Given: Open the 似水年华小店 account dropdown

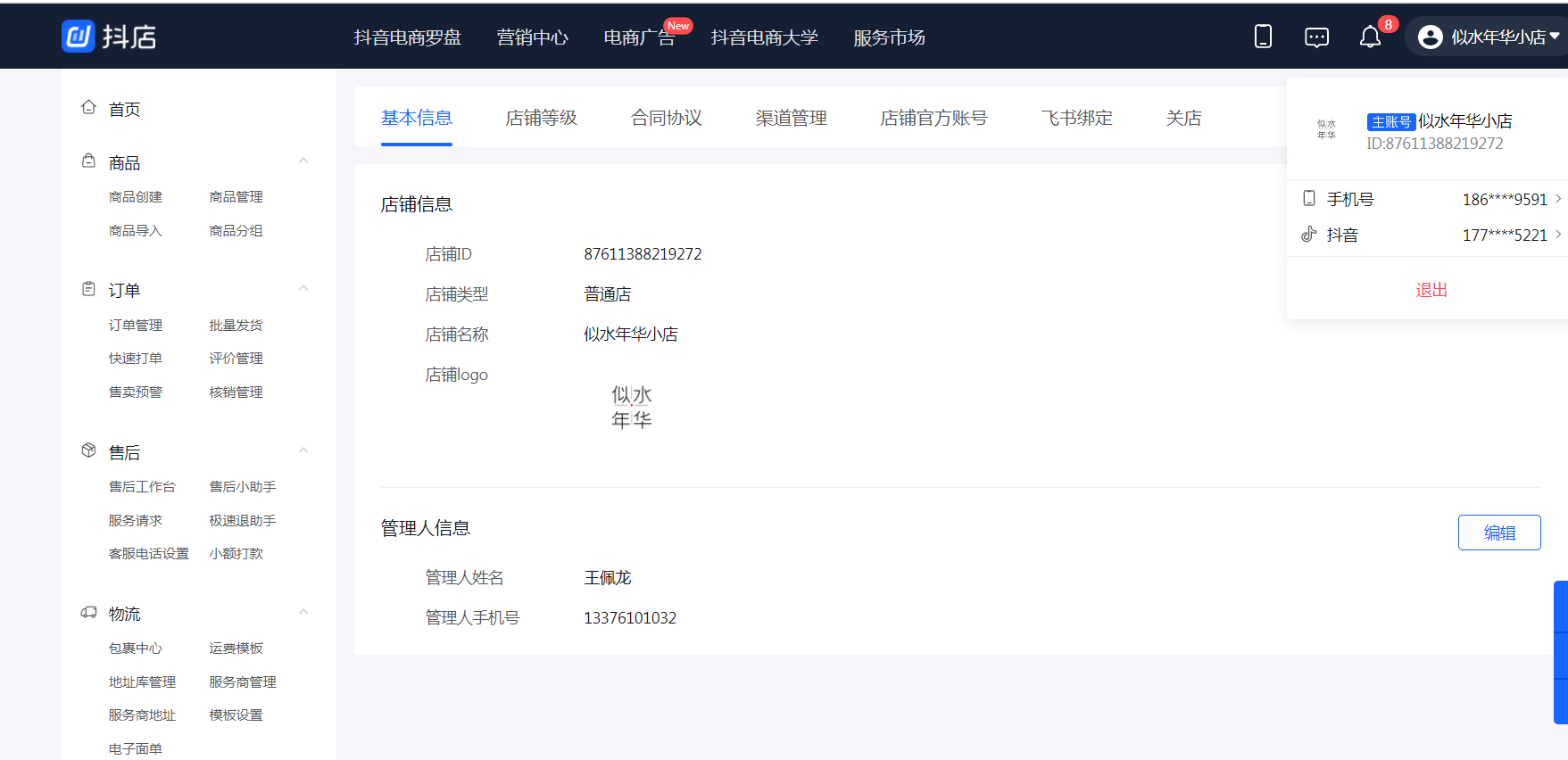Looking at the screenshot, I should tap(1489, 37).
